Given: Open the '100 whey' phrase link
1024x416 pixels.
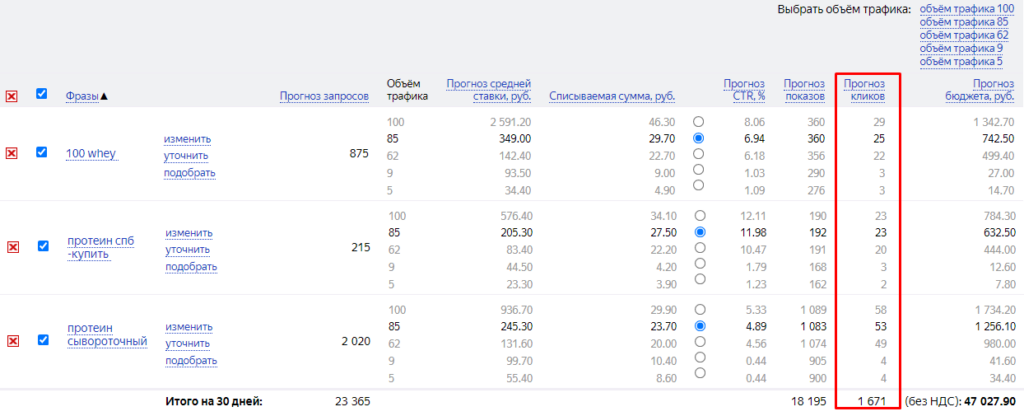Looking at the screenshot, I should [91, 154].
